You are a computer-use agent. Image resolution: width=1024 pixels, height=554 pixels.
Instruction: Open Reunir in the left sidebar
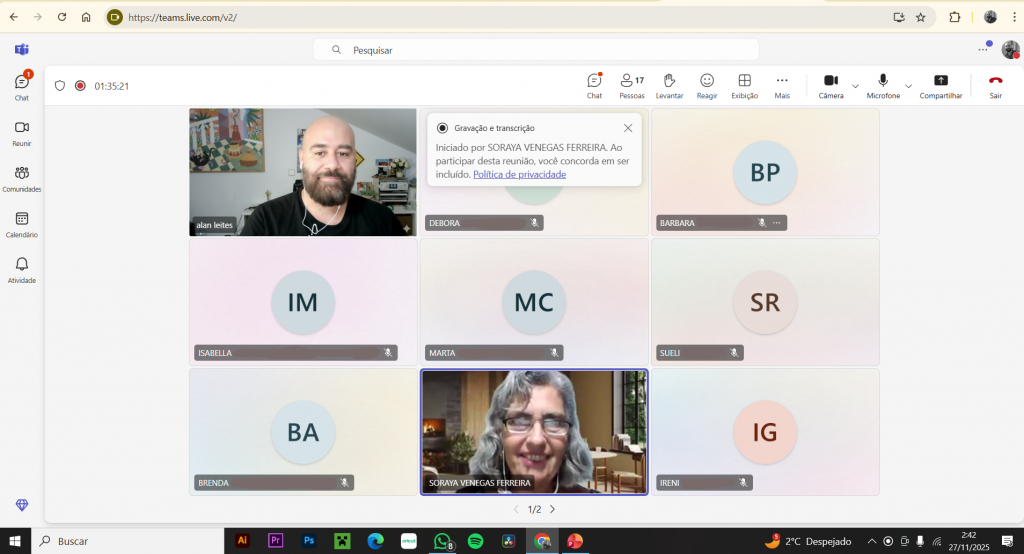22,132
